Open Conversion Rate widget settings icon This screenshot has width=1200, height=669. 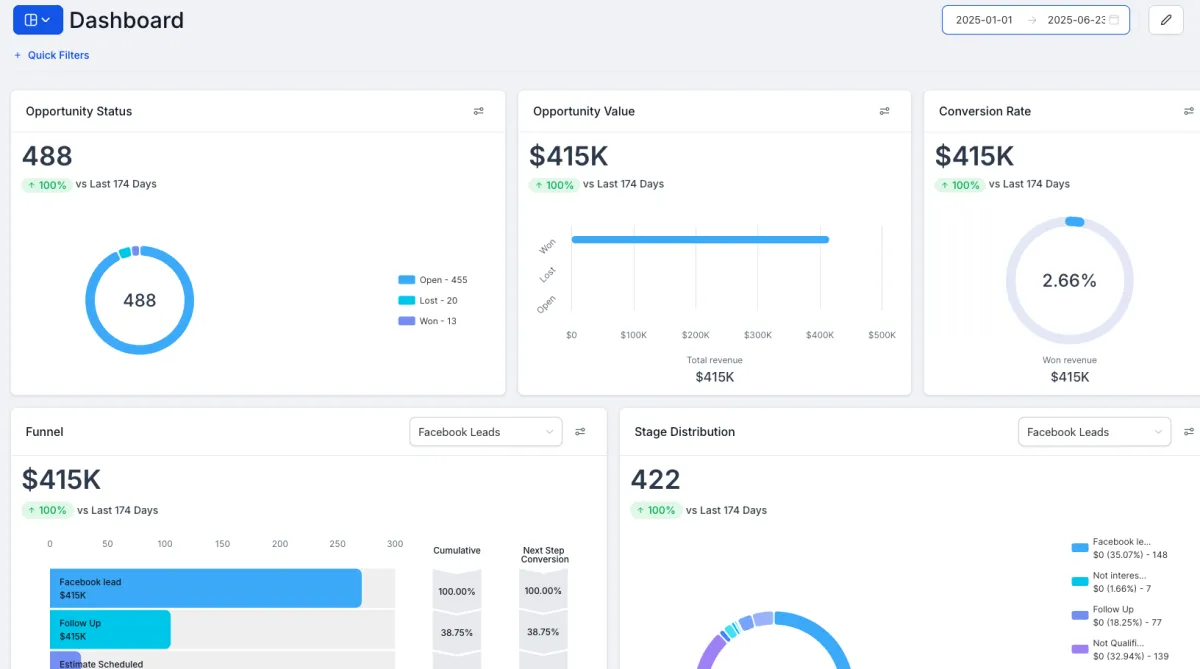1189,111
